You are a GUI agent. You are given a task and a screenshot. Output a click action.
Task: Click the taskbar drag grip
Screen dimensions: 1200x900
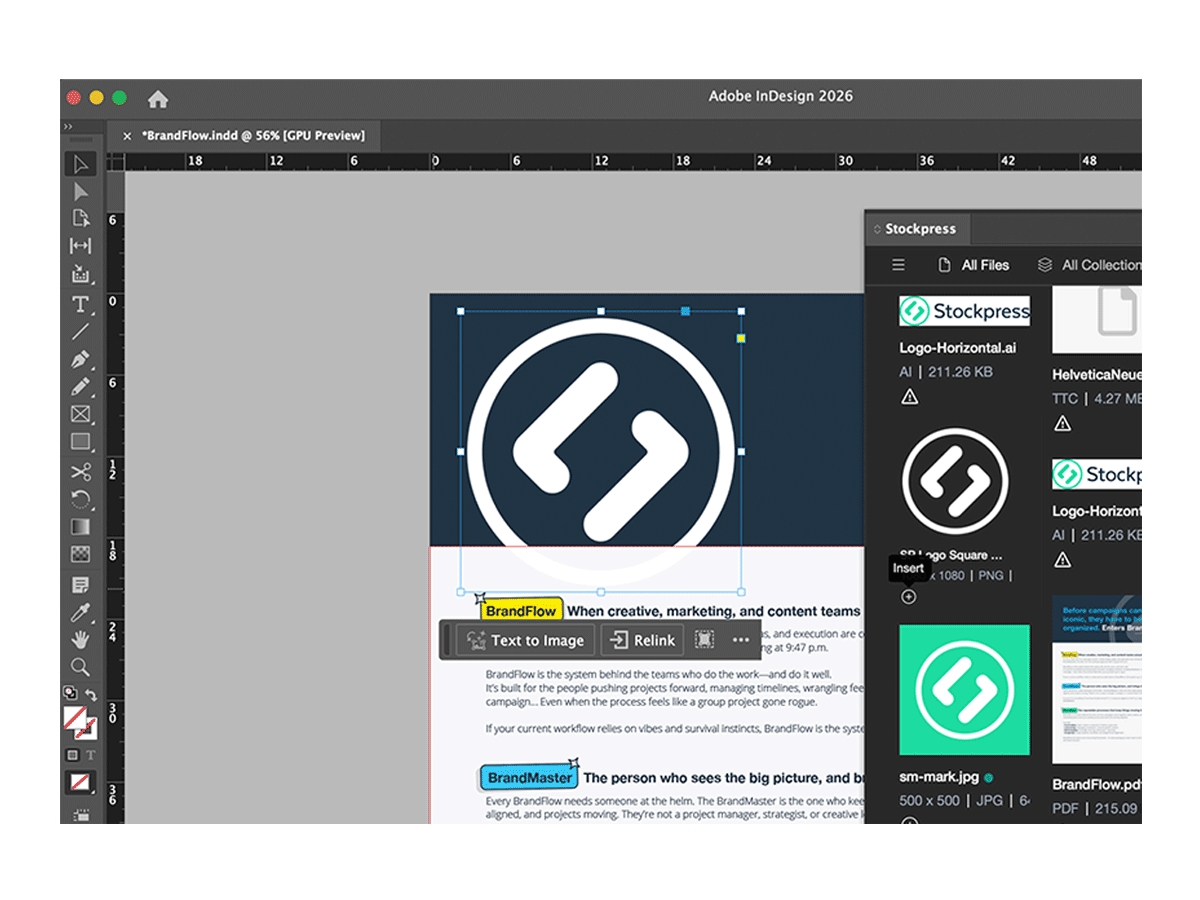pyautogui.click(x=446, y=640)
